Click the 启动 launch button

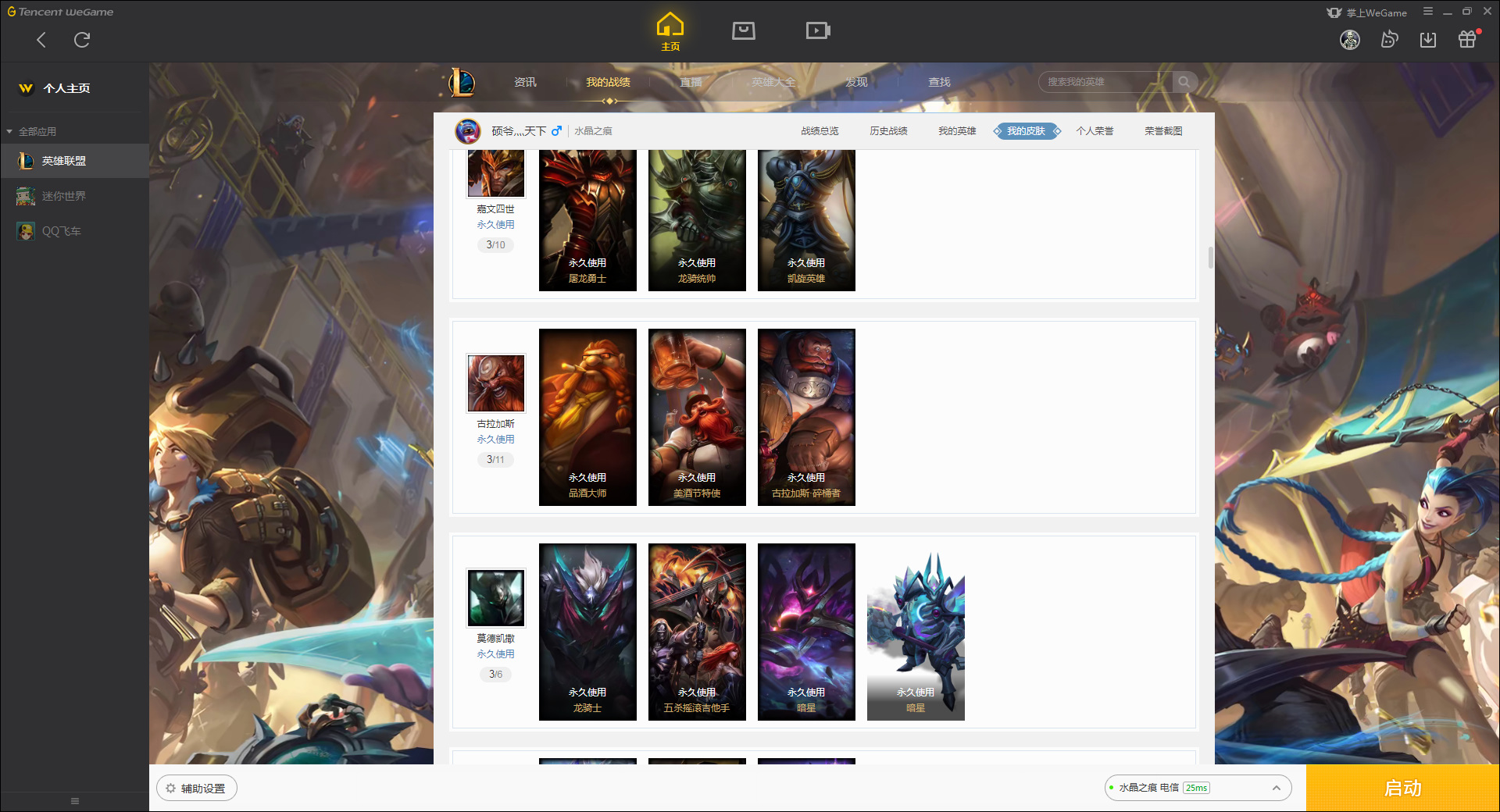click(1402, 789)
